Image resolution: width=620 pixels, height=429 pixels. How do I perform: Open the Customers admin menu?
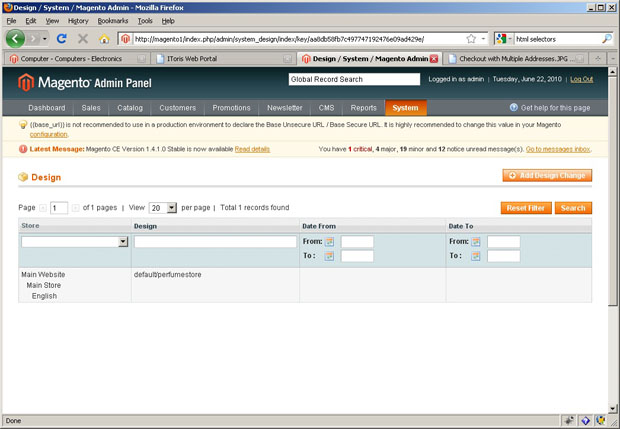tap(178, 108)
